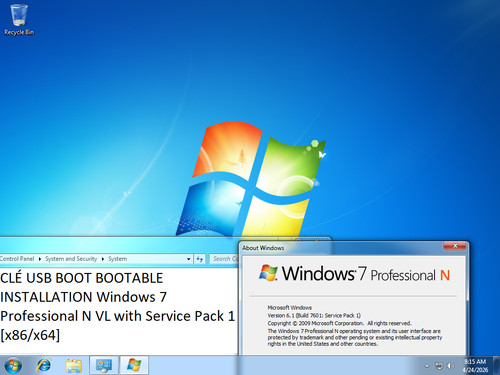This screenshot has height=375, width=500.
Task: Show hidden tray icons arrow
Action: pyautogui.click(x=426, y=366)
